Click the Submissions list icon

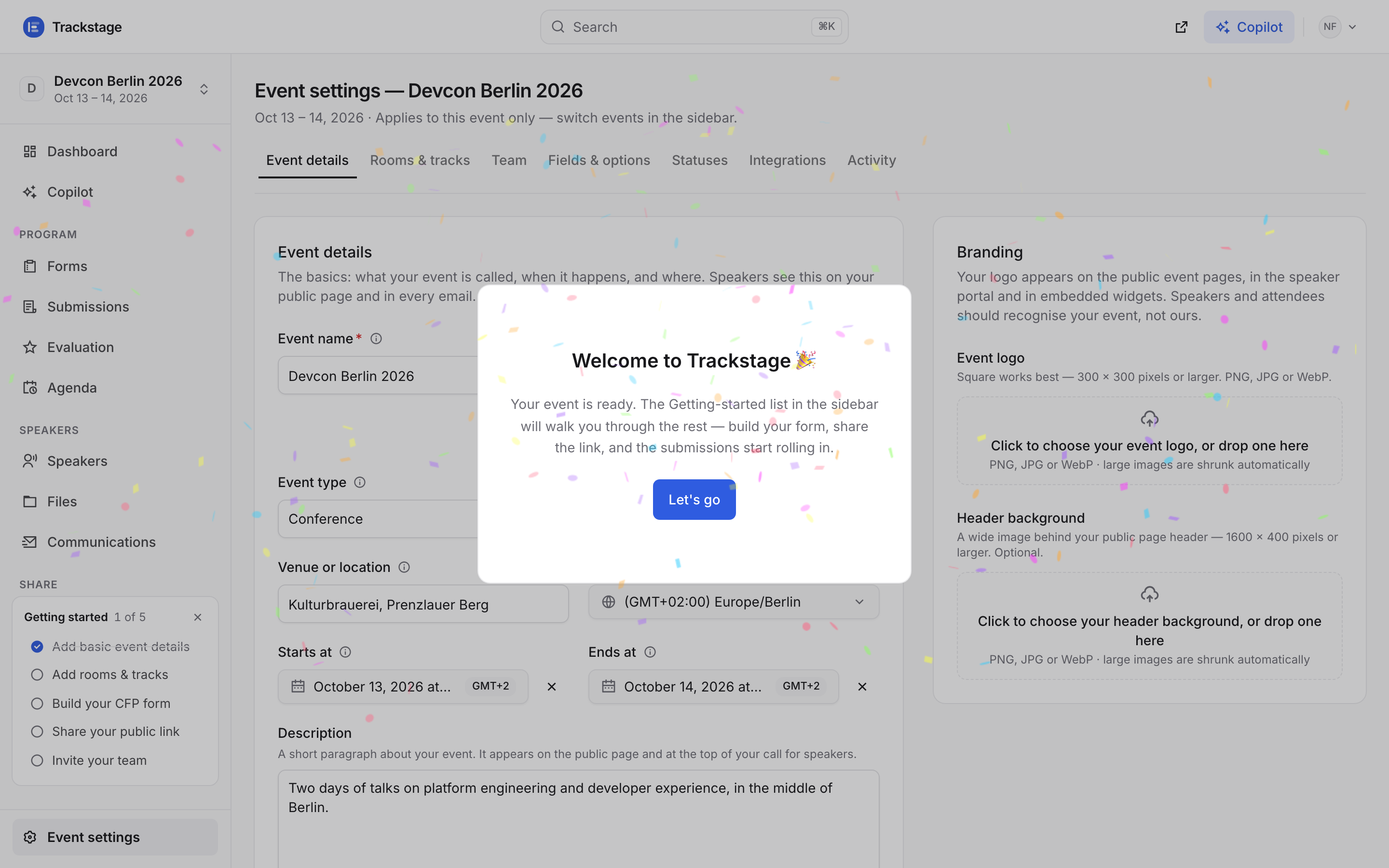[x=30, y=307]
